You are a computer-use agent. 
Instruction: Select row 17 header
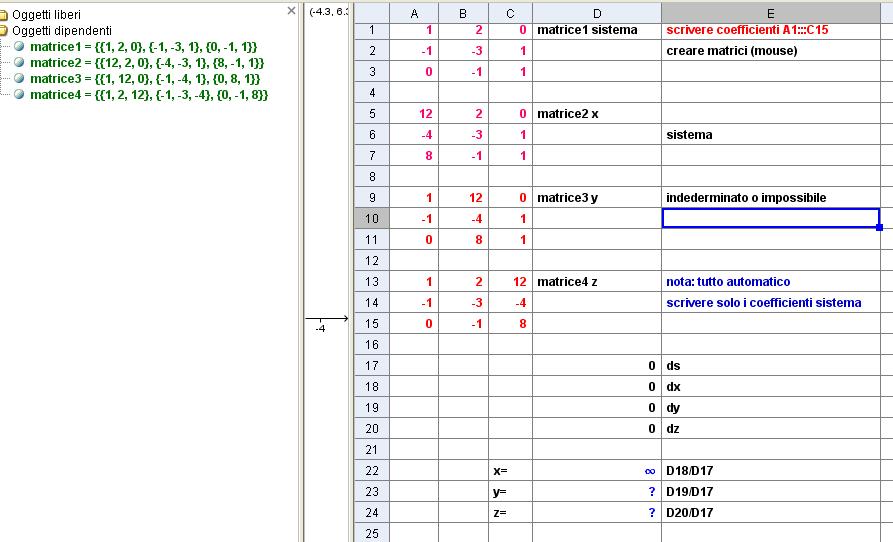click(372, 366)
